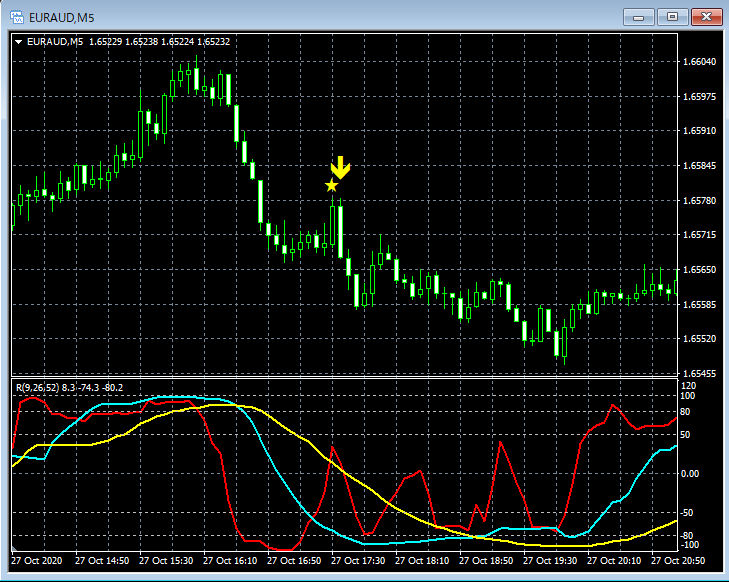The width and height of the screenshot is (729, 582).
Task: Close the EURAUD,M5 chart window
Action: point(706,17)
